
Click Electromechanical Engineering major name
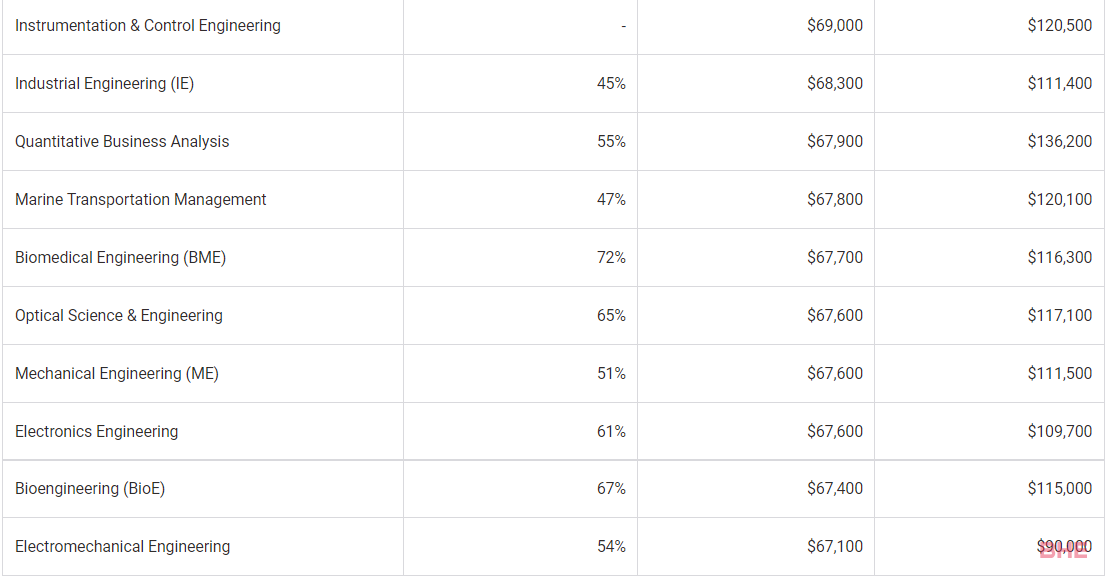pos(123,546)
